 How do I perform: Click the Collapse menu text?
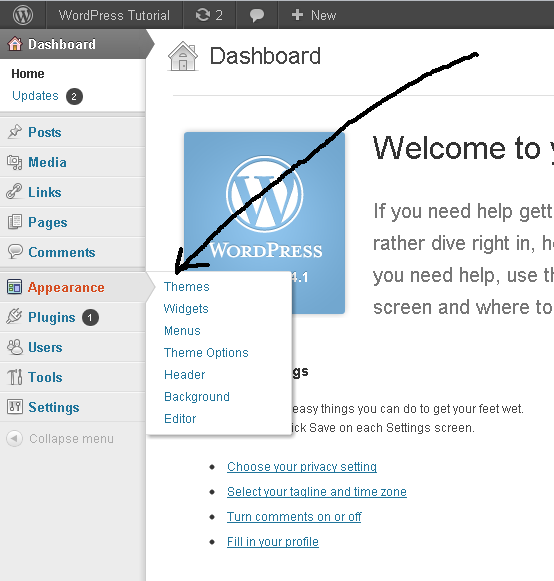(x=71, y=439)
